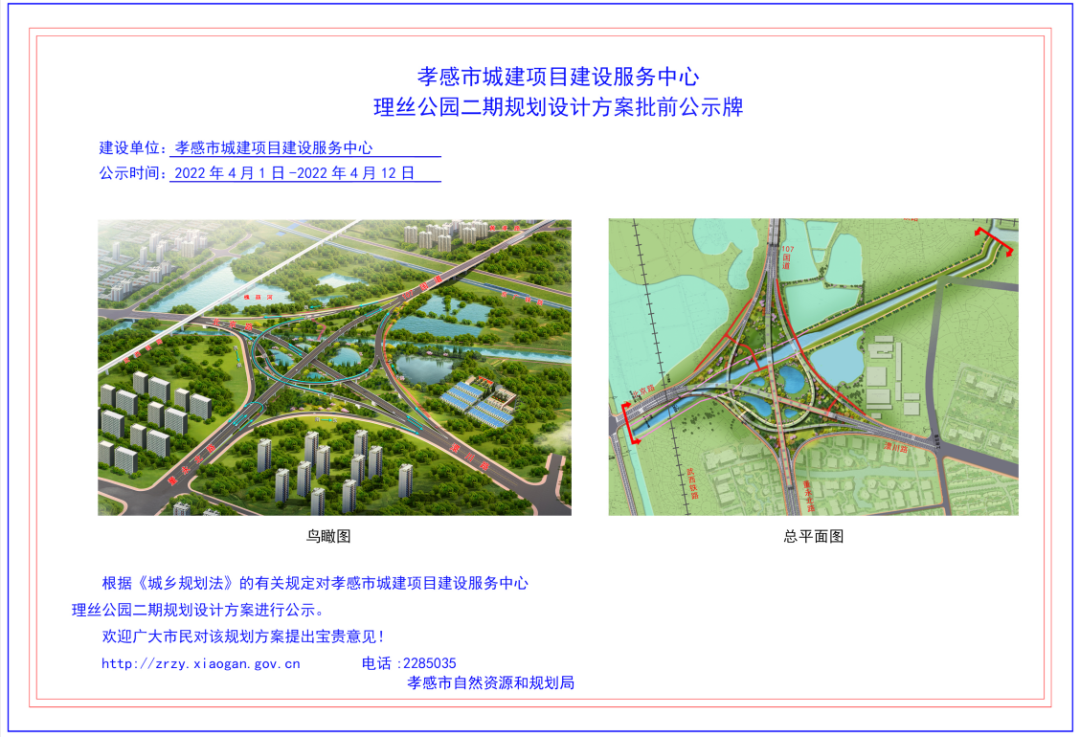This screenshot has height=737, width=1080.
Task: Select the title 孝感市城建项目建设服务中心
Action: [x=557, y=76]
